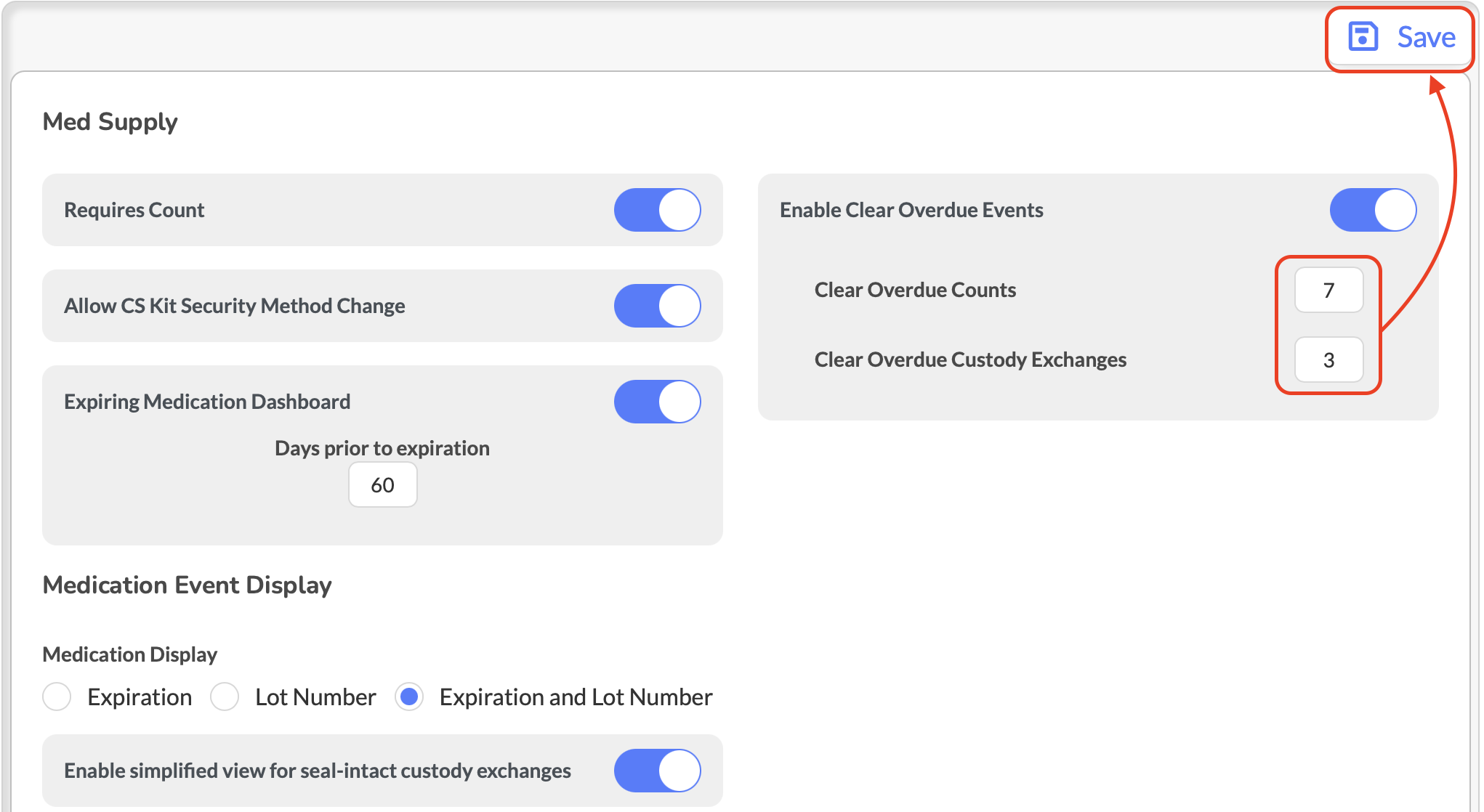Click the Requires Count label text

click(x=134, y=210)
